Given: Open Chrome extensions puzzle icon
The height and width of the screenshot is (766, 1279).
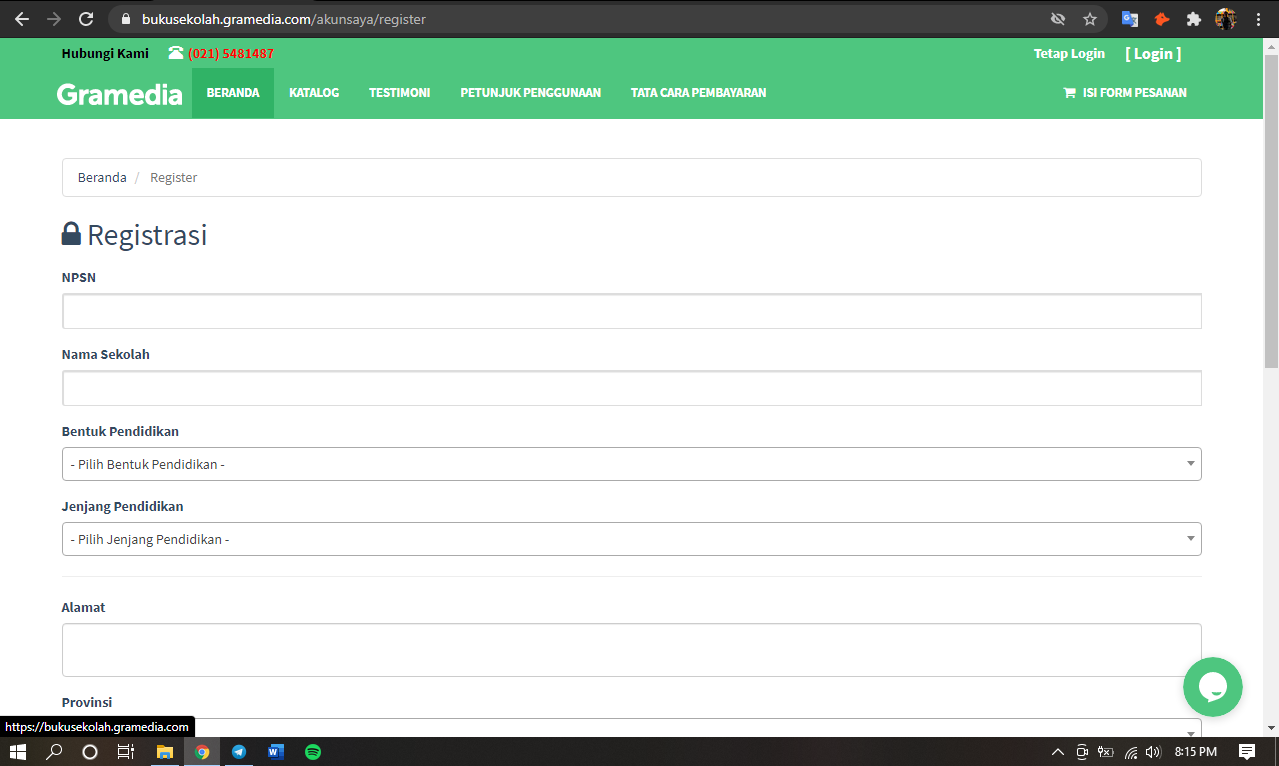Looking at the screenshot, I should click(x=1193, y=19).
